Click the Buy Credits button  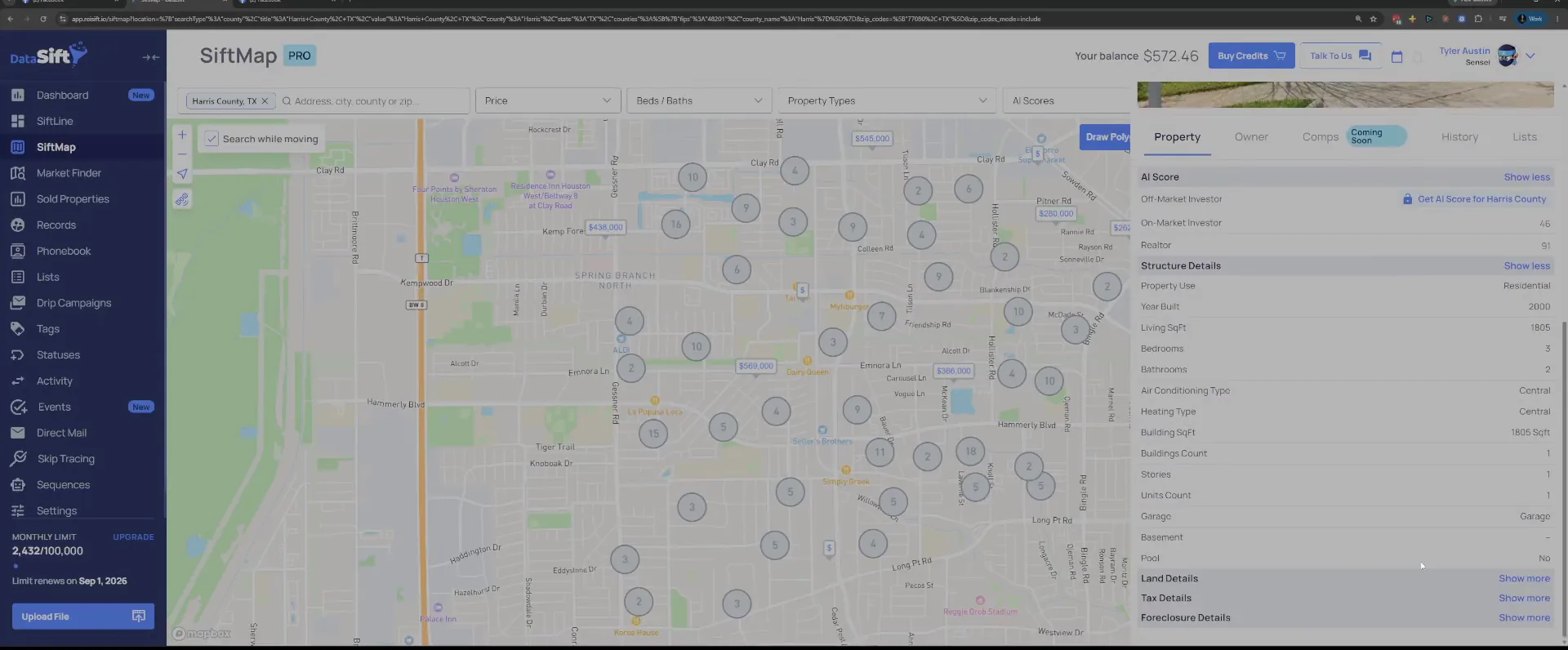pos(1251,56)
